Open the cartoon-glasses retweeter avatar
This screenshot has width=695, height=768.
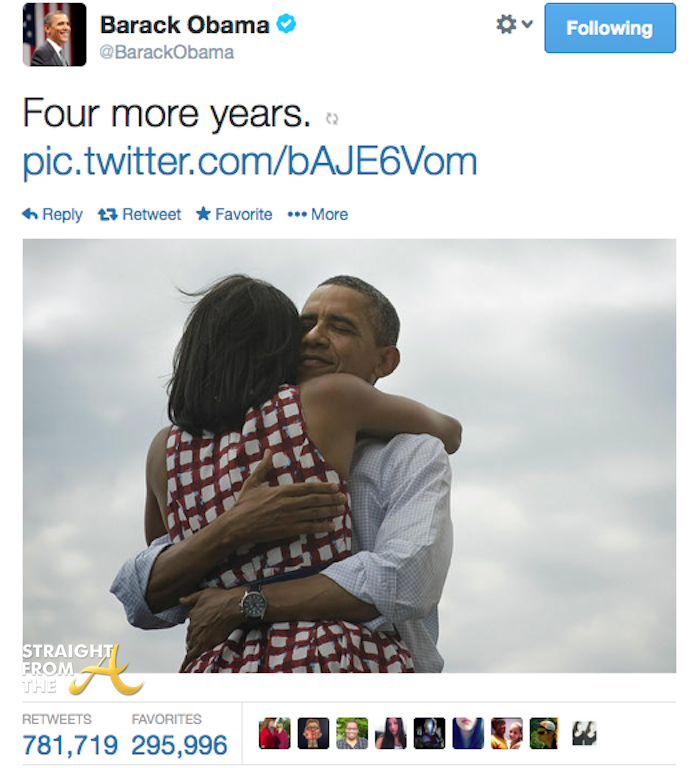coord(313,733)
